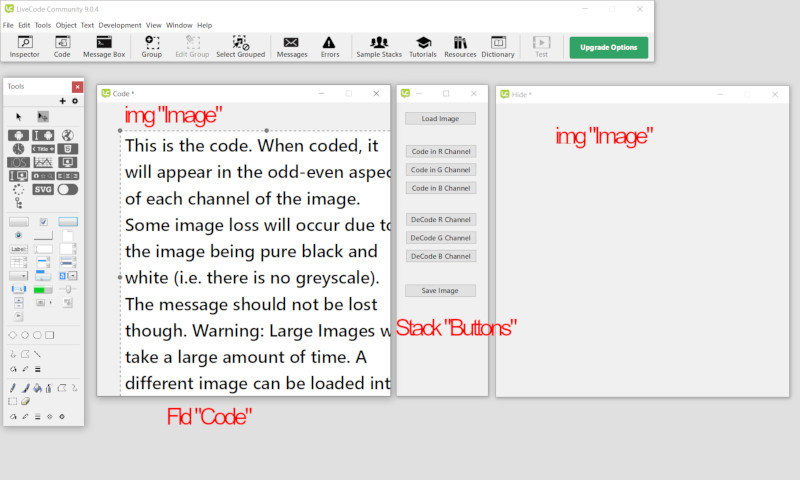This screenshot has height=480, width=800.
Task: Open the Errors window
Action: 329,46
